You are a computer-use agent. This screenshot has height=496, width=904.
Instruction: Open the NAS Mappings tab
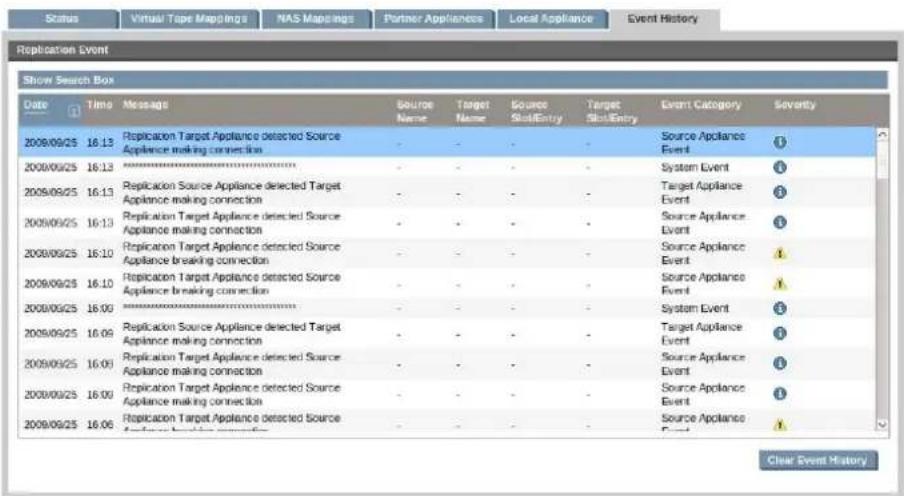click(x=316, y=19)
